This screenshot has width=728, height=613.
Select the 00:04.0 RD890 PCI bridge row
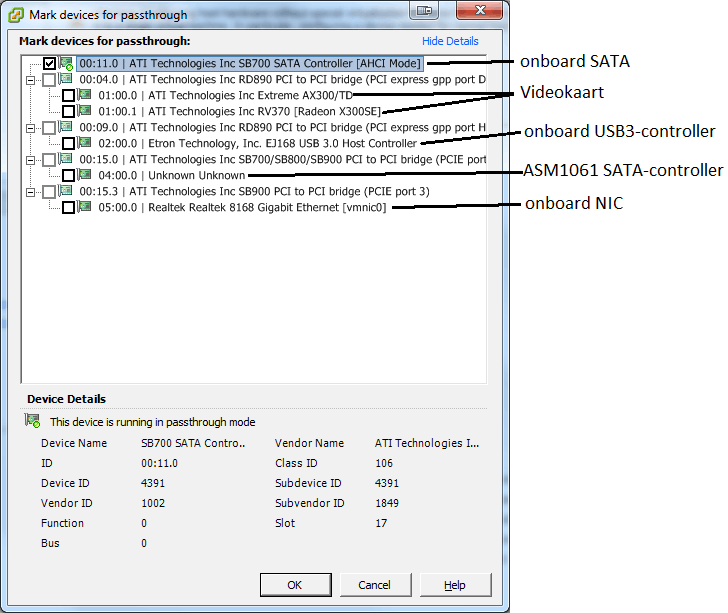pyautogui.click(x=282, y=79)
